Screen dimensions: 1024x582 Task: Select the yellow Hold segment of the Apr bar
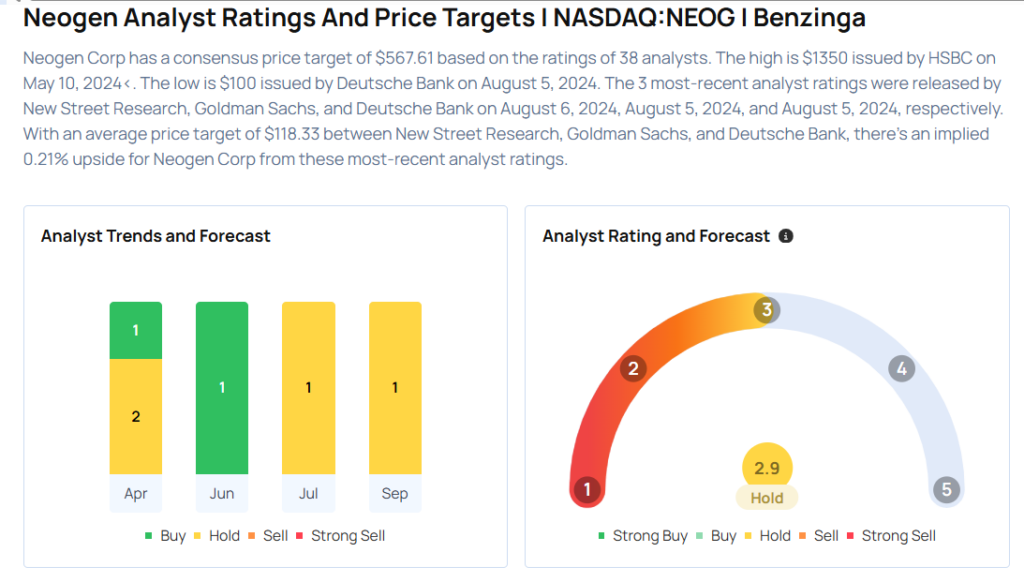136,416
